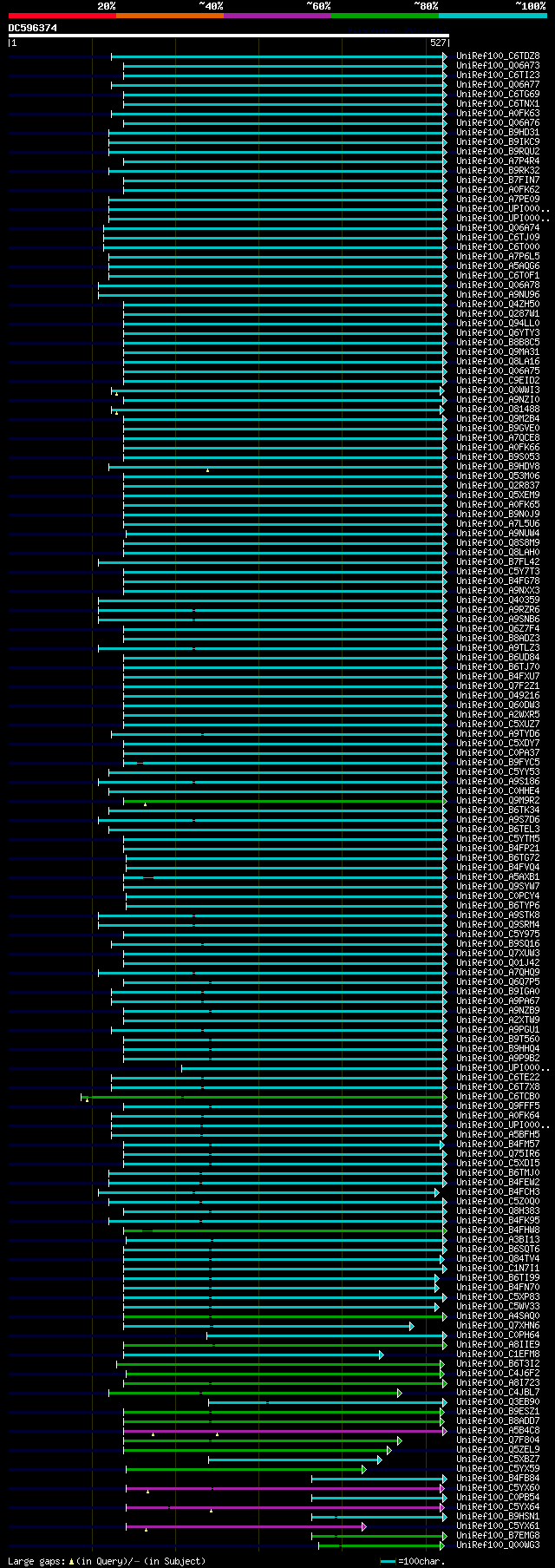Click UniRef100_B9HDV8 label
The image size is (555, 1568).
pyautogui.click(x=498, y=466)
